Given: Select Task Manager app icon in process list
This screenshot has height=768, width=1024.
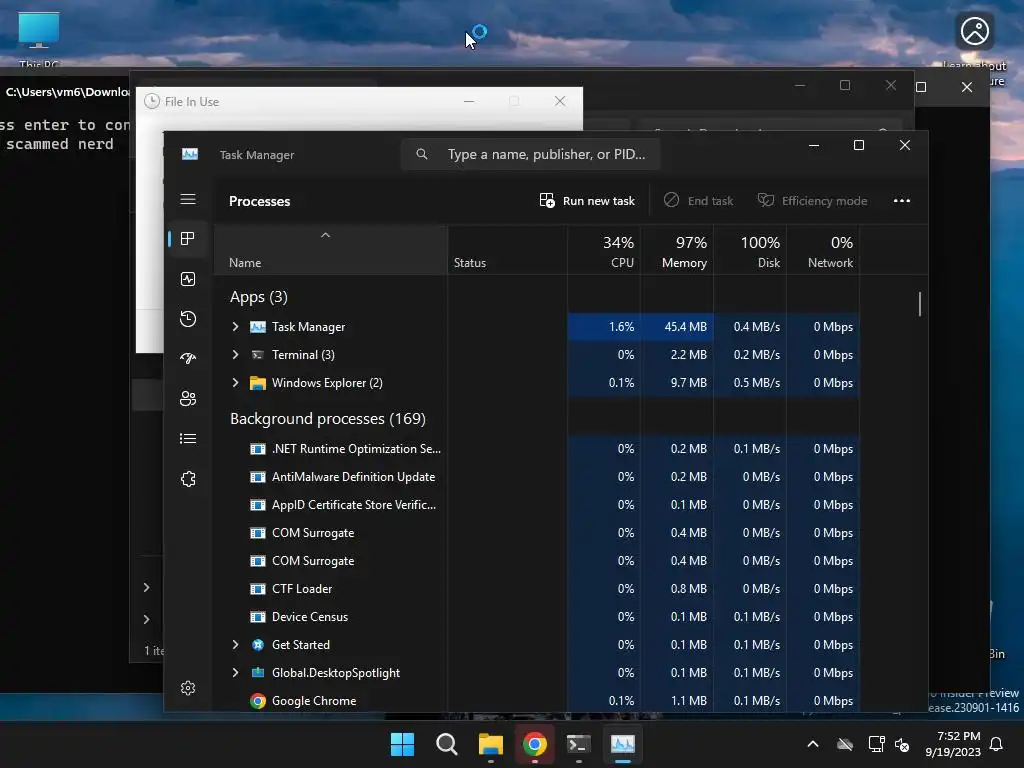Looking at the screenshot, I should [258, 327].
